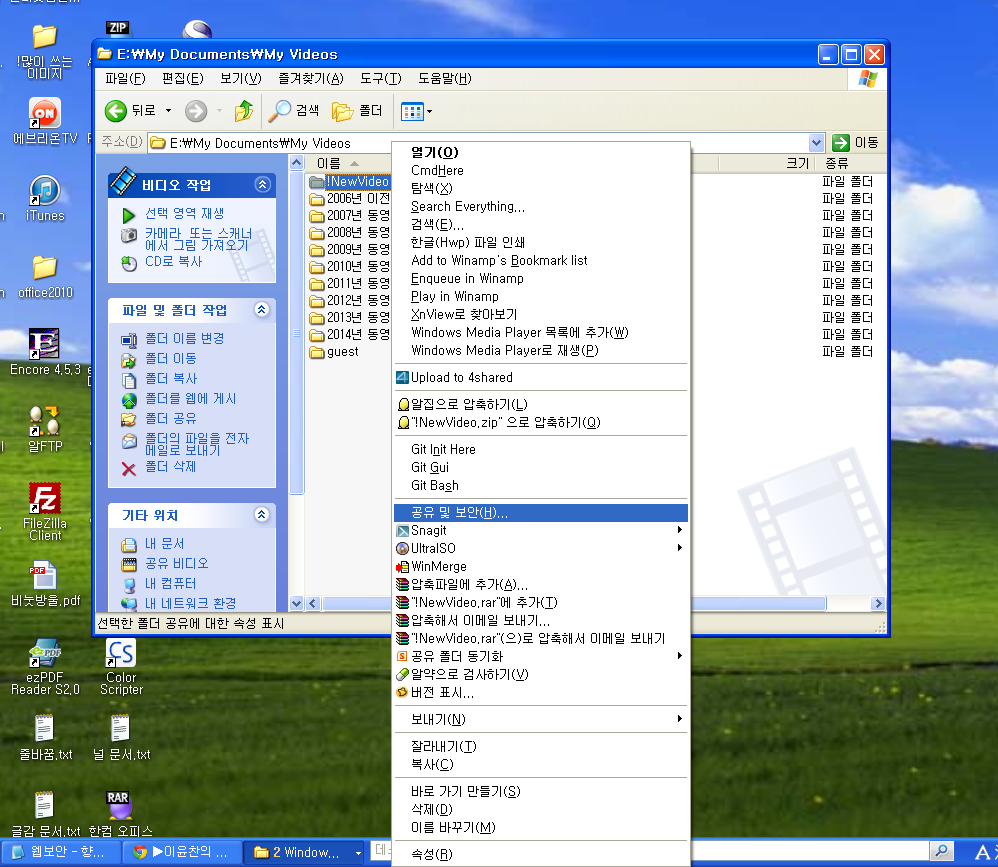Open Color Scripter desktop icon
This screenshot has width=998, height=867.
coord(121,666)
